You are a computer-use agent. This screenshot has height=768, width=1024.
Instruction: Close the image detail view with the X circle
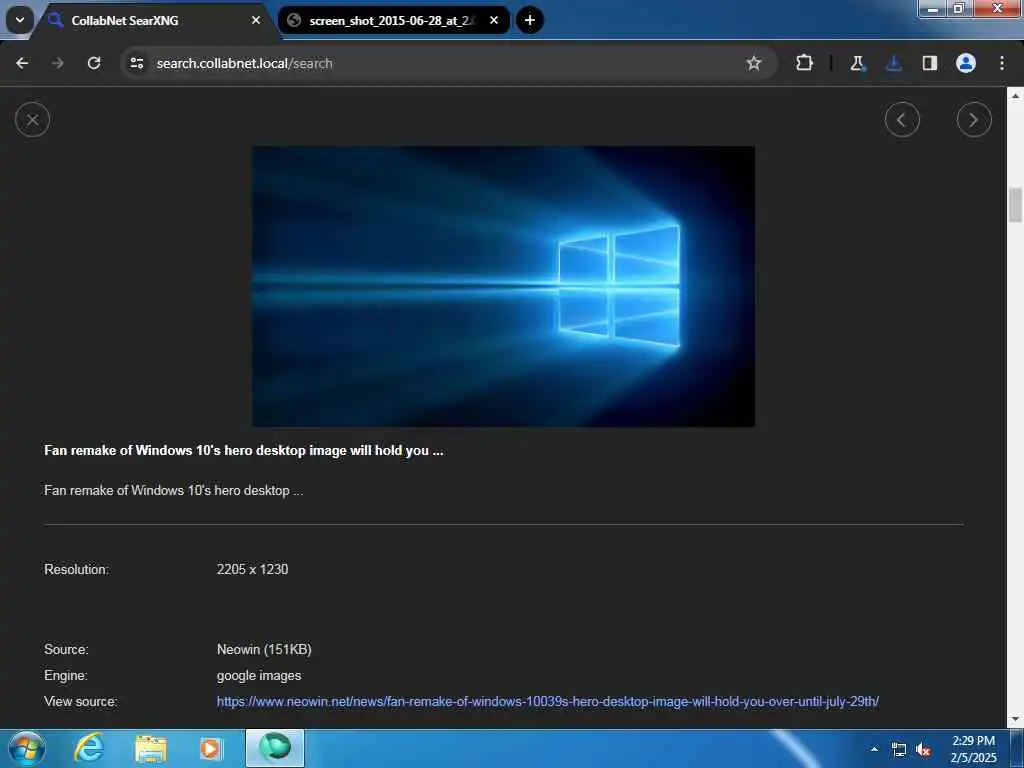pyautogui.click(x=32, y=120)
